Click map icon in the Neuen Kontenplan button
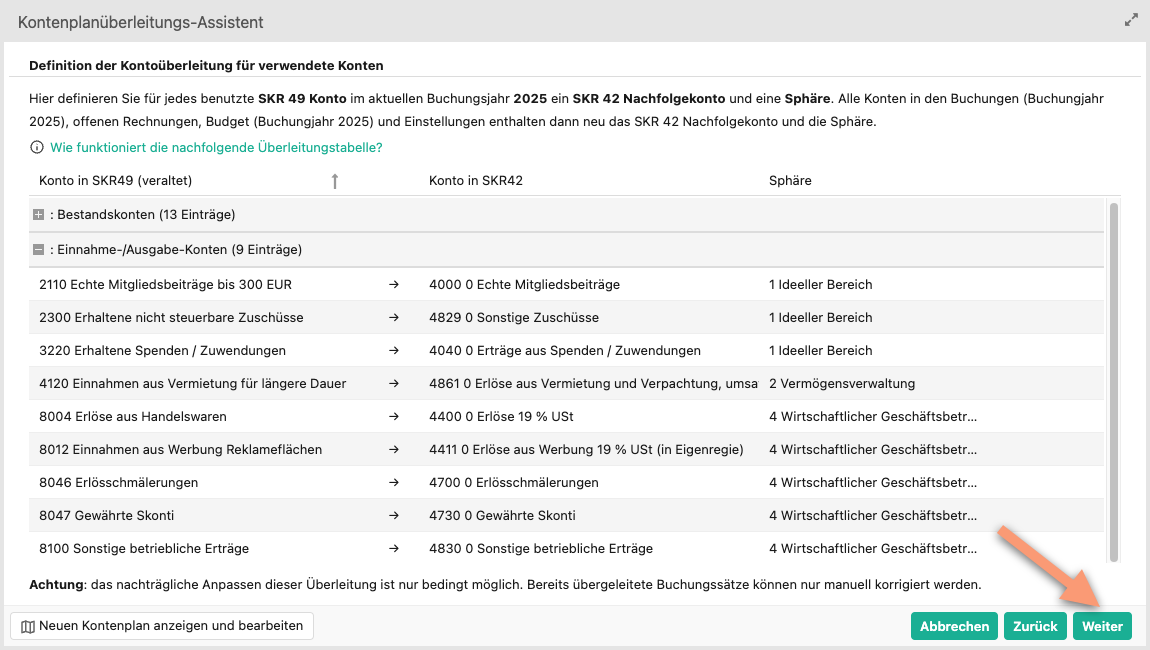 [28, 627]
